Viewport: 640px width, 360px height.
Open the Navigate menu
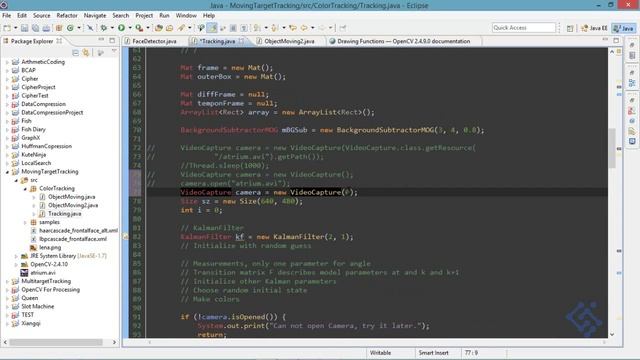tap(95, 15)
